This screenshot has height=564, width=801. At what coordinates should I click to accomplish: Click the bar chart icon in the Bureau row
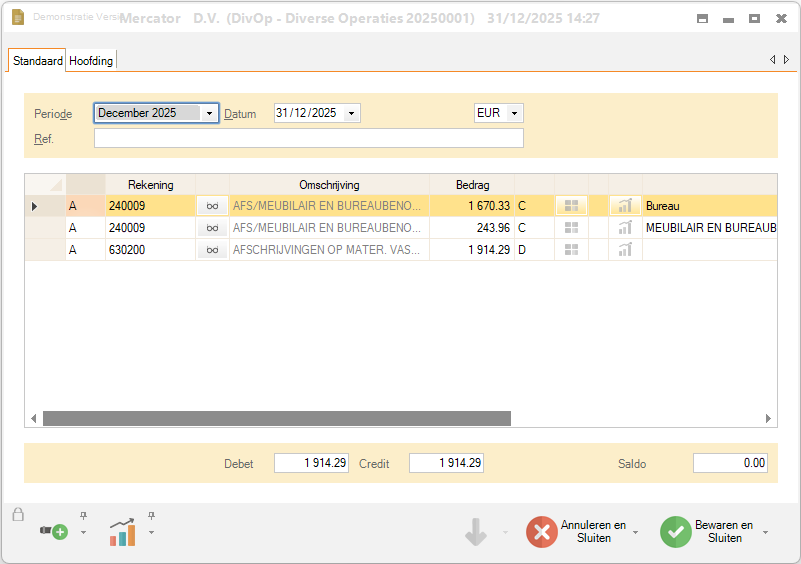(625, 206)
